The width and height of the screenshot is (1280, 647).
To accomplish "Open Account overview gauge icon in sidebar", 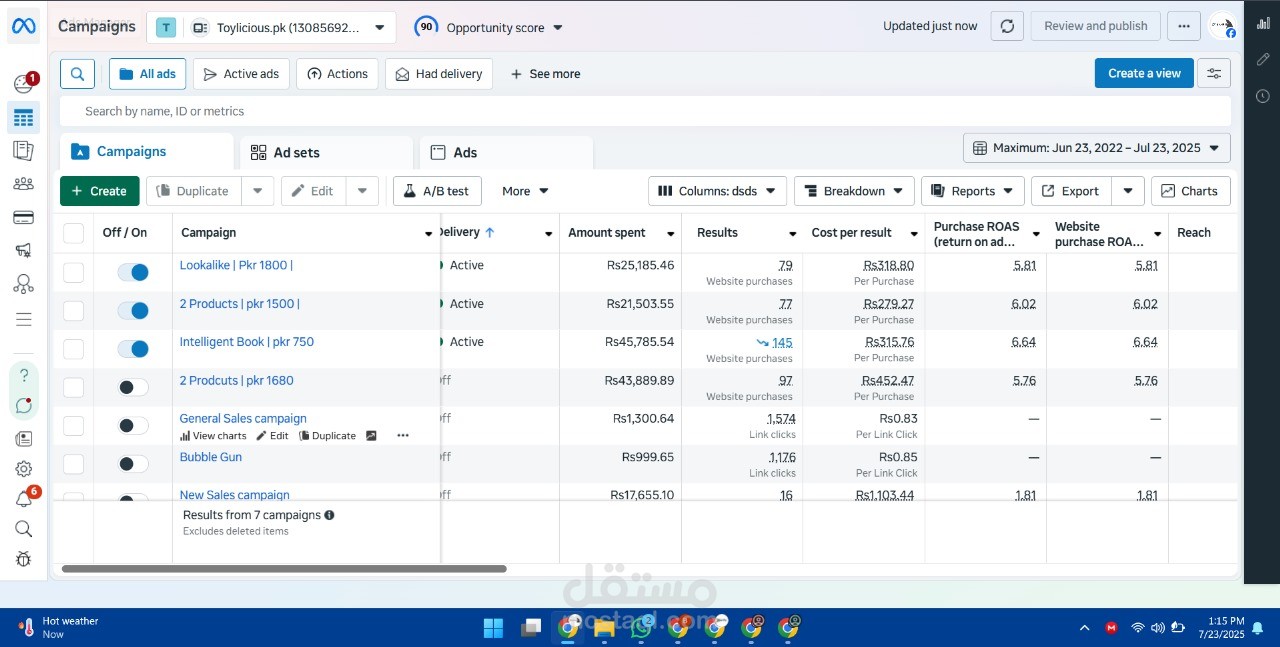I will pyautogui.click(x=23, y=84).
